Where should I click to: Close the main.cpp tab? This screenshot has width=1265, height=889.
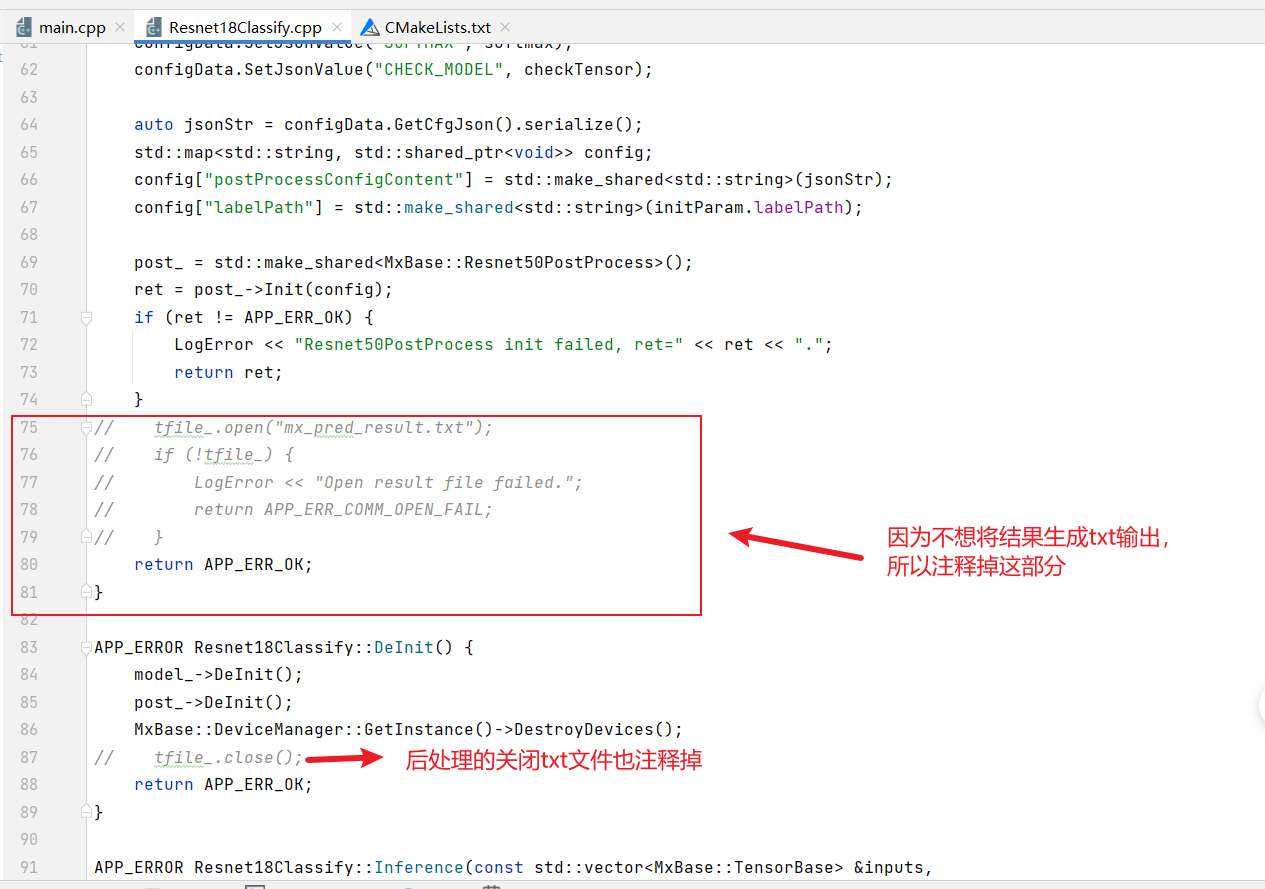[120, 28]
